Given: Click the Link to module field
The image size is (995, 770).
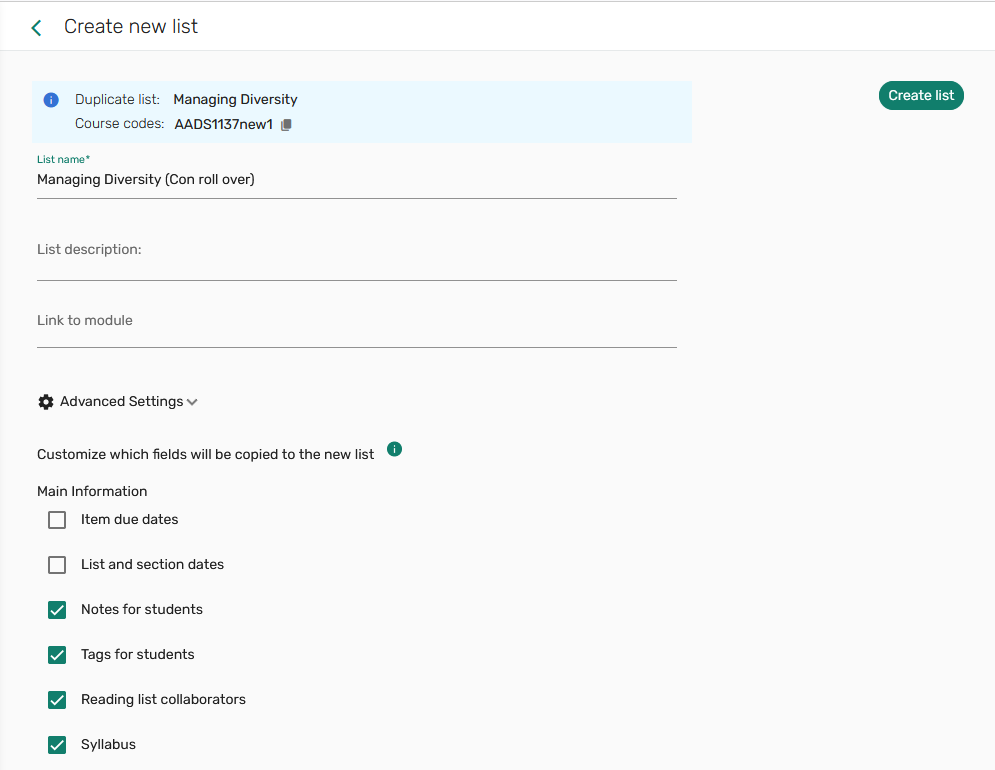Looking at the screenshot, I should (300, 320).
